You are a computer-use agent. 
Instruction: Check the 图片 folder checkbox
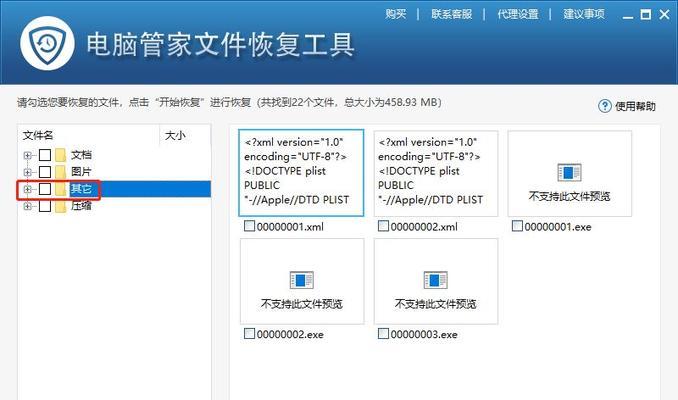coord(45,172)
